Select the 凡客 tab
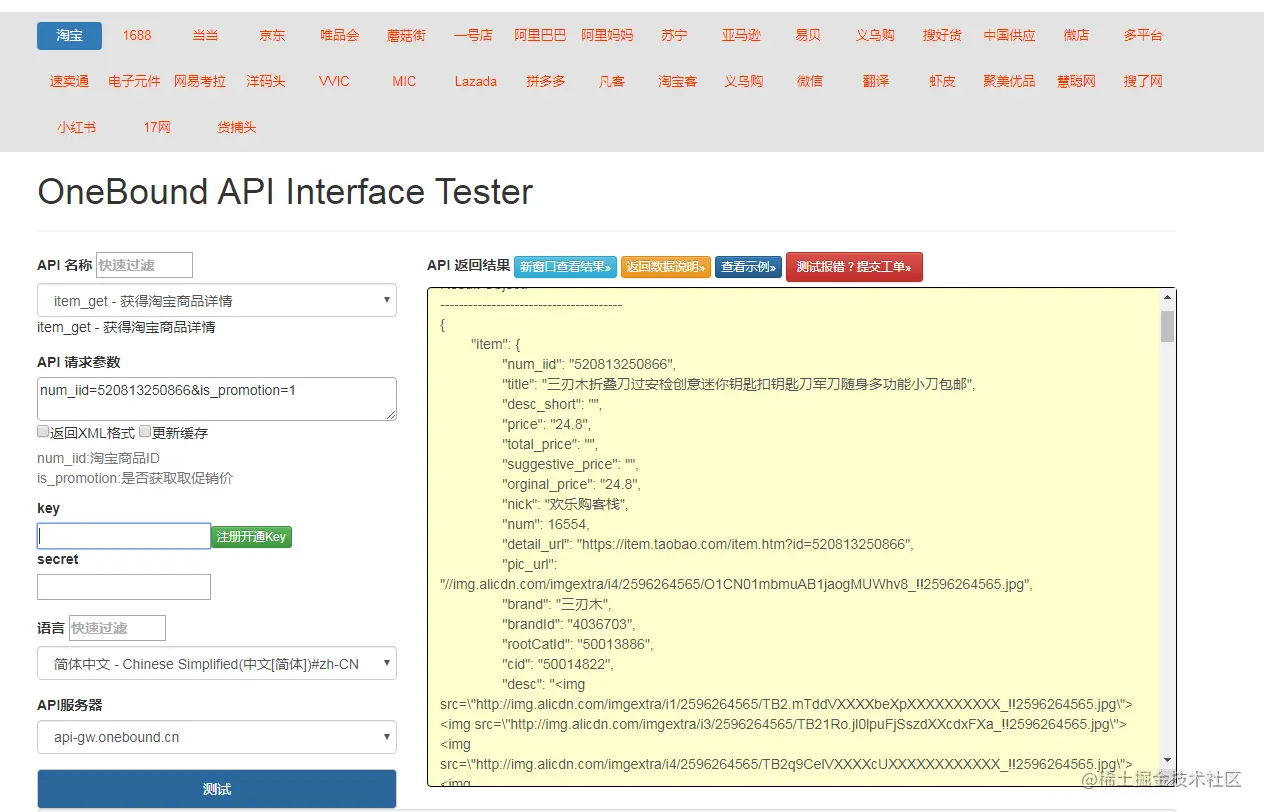The width and height of the screenshot is (1264, 812). (x=611, y=81)
